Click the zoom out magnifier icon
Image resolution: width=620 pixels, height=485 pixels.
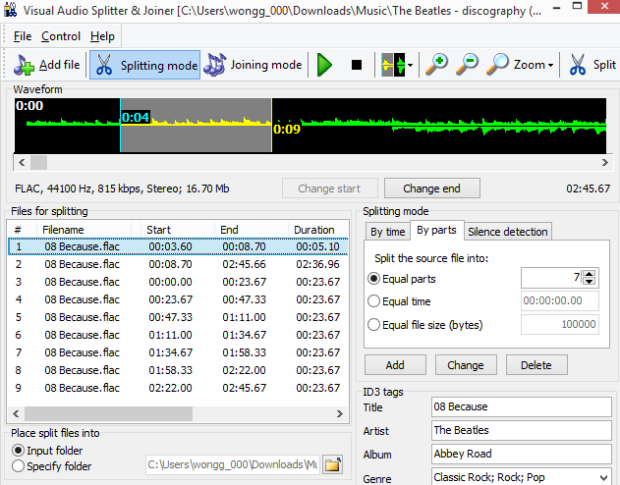tap(466, 66)
